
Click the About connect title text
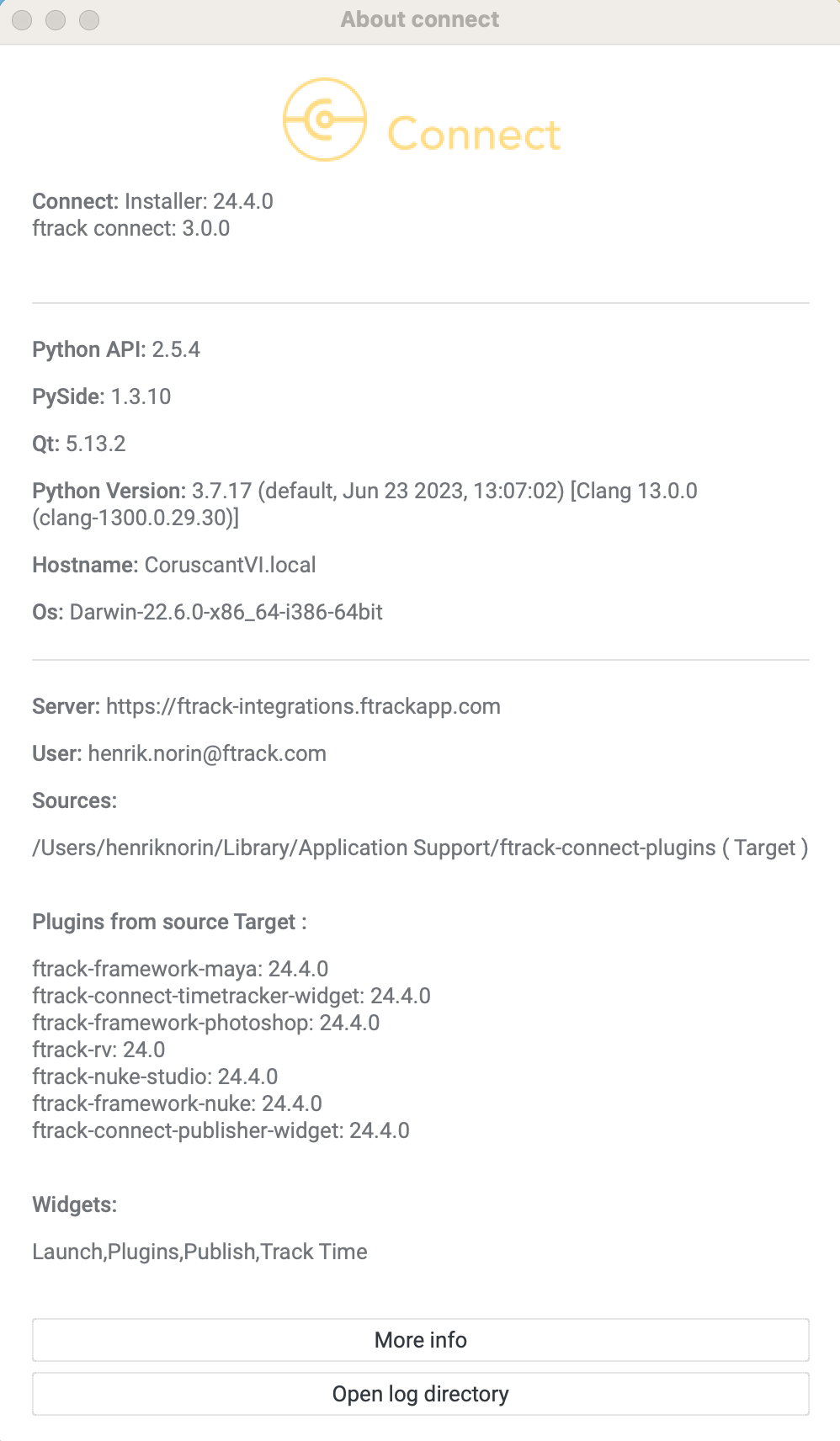(x=420, y=19)
